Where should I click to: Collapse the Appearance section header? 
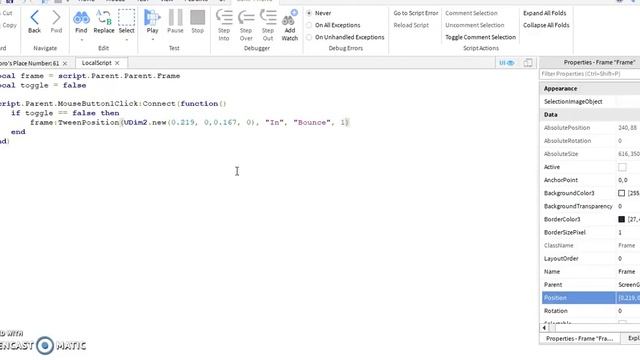[591, 89]
